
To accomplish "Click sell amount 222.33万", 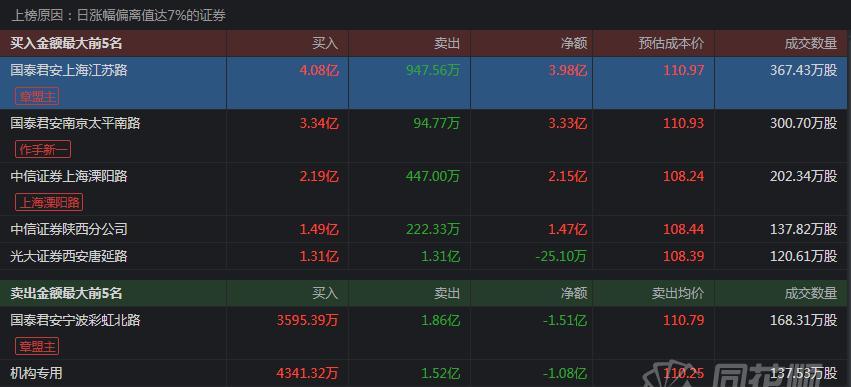I will pos(433,229).
